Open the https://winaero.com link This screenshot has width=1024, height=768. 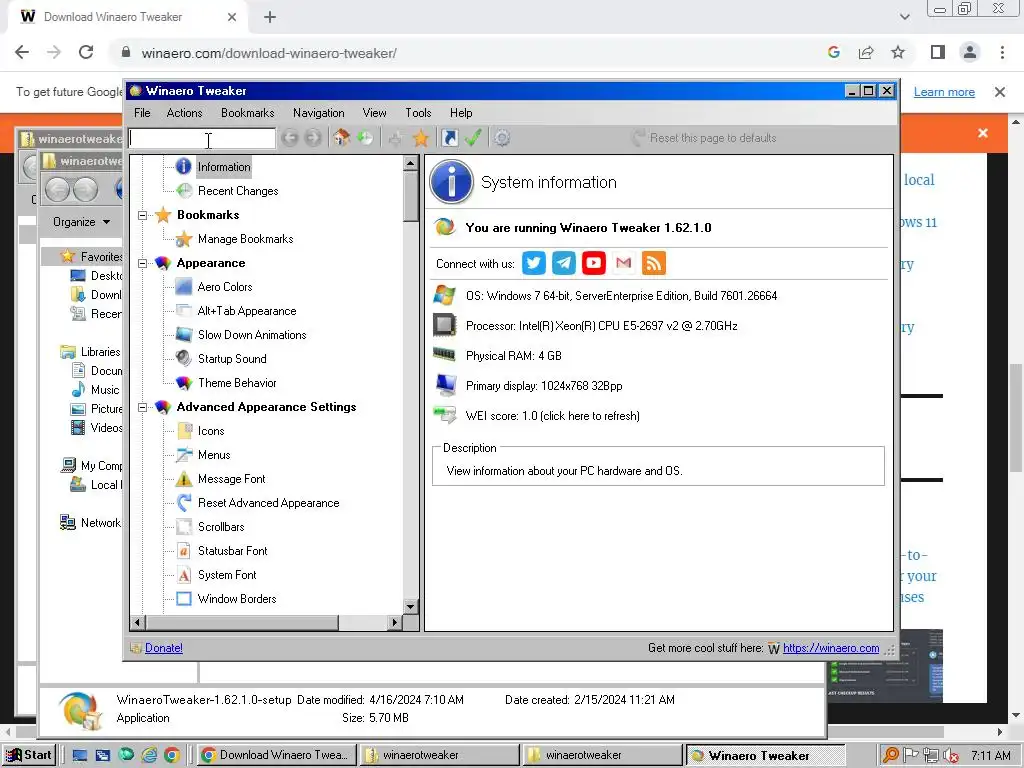(831, 648)
